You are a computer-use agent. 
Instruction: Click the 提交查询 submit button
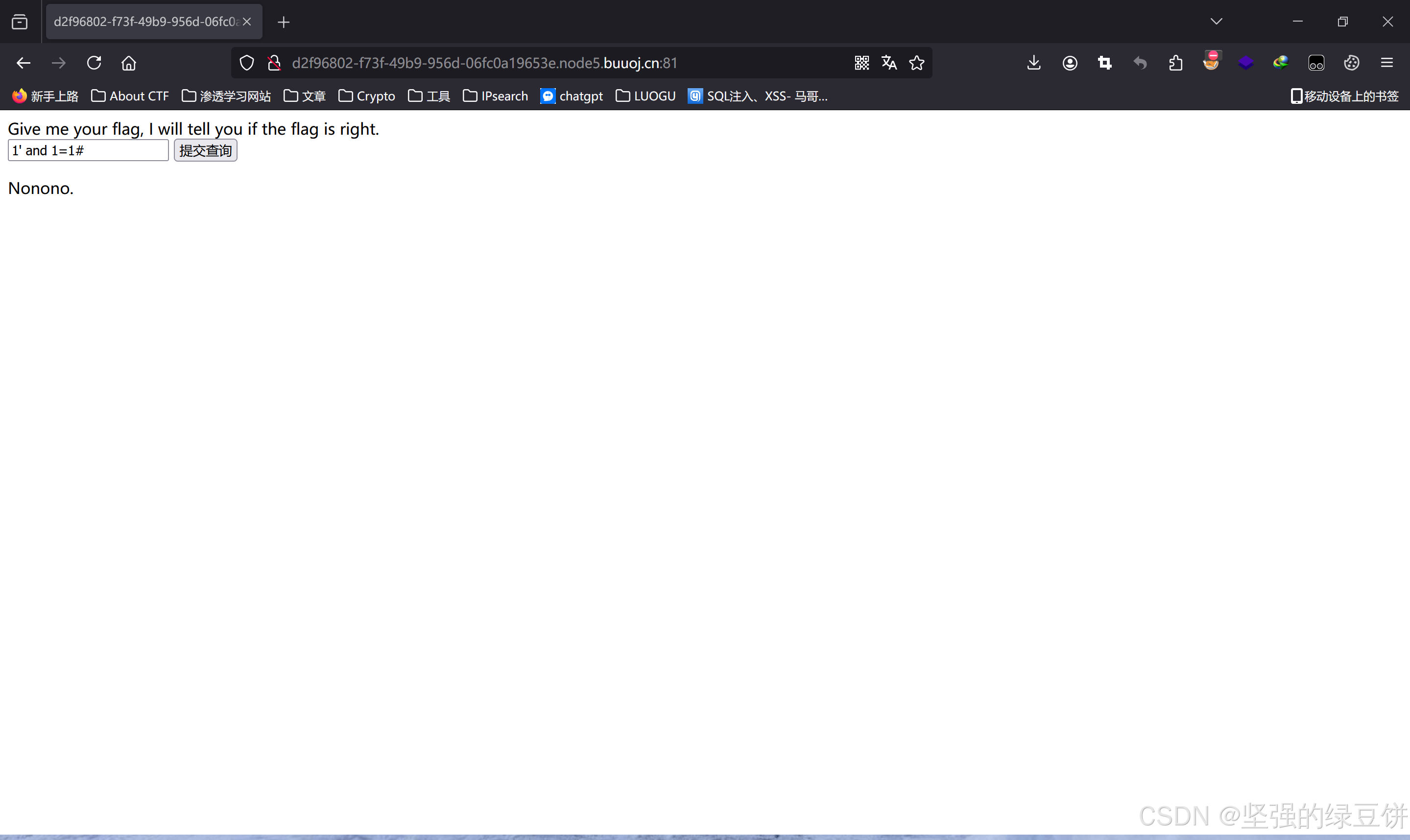coord(205,150)
